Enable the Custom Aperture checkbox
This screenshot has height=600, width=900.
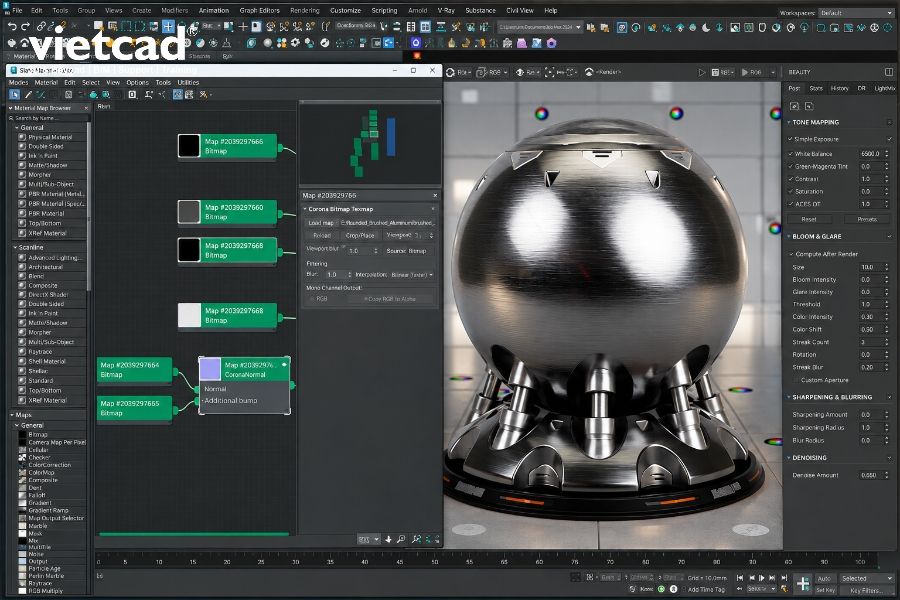click(x=796, y=380)
